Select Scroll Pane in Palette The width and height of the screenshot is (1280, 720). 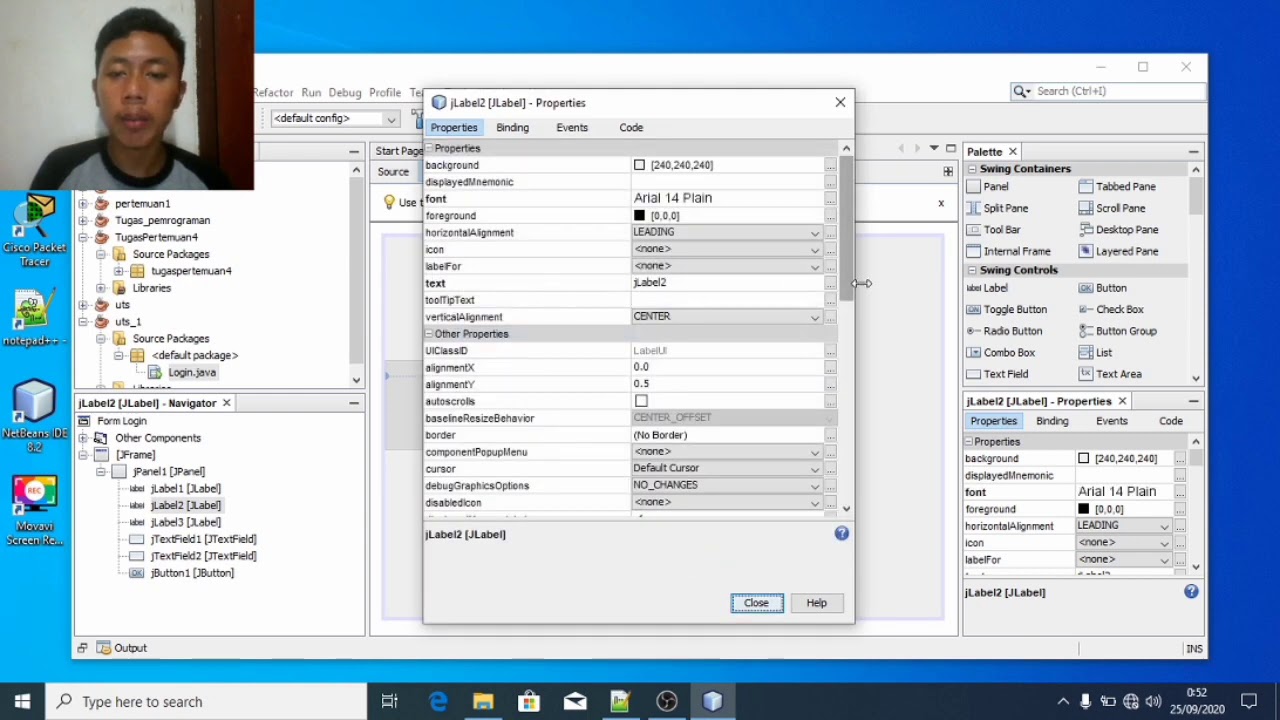(x=1111, y=209)
